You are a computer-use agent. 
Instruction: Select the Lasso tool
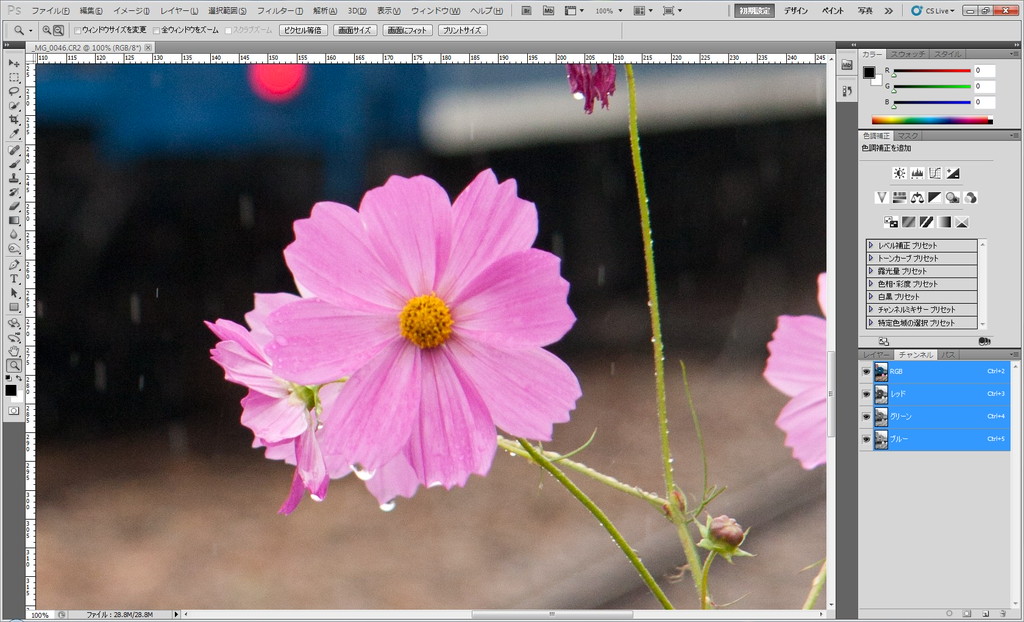click(14, 91)
